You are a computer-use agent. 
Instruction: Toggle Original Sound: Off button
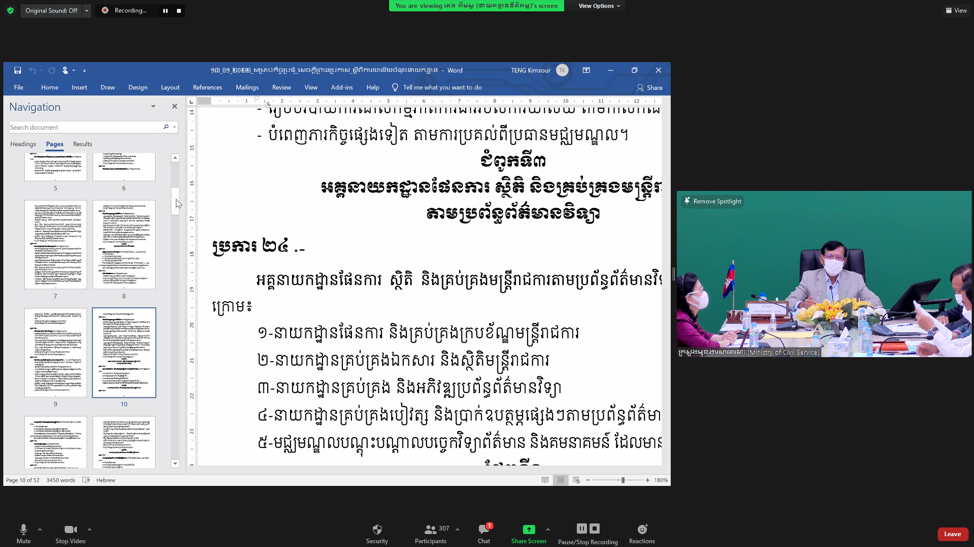coord(51,11)
